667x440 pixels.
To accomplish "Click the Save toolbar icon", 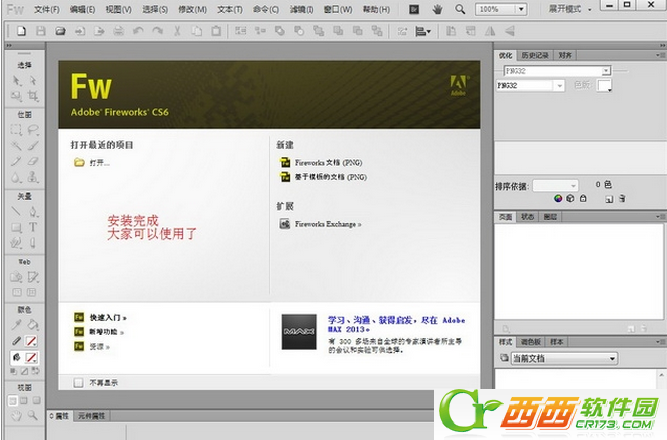I will pyautogui.click(x=41, y=31).
